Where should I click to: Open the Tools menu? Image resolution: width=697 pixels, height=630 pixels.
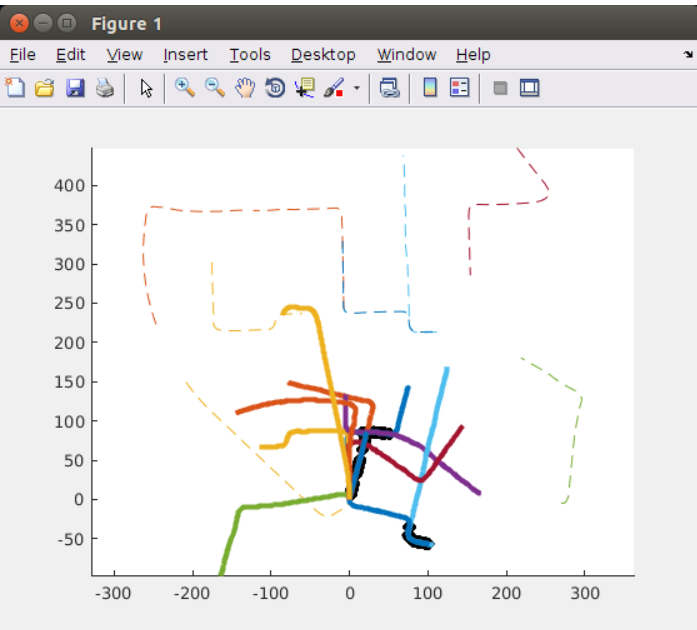pyautogui.click(x=250, y=55)
